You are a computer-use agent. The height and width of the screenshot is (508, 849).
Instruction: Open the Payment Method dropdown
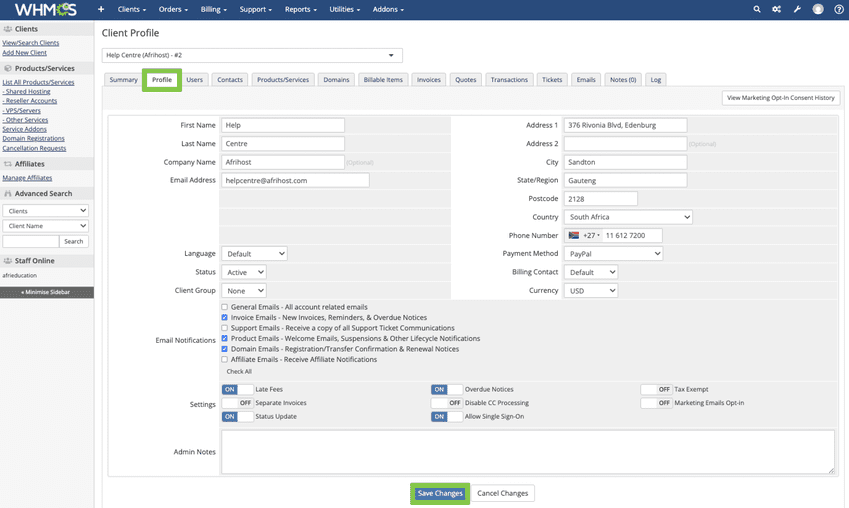point(613,254)
